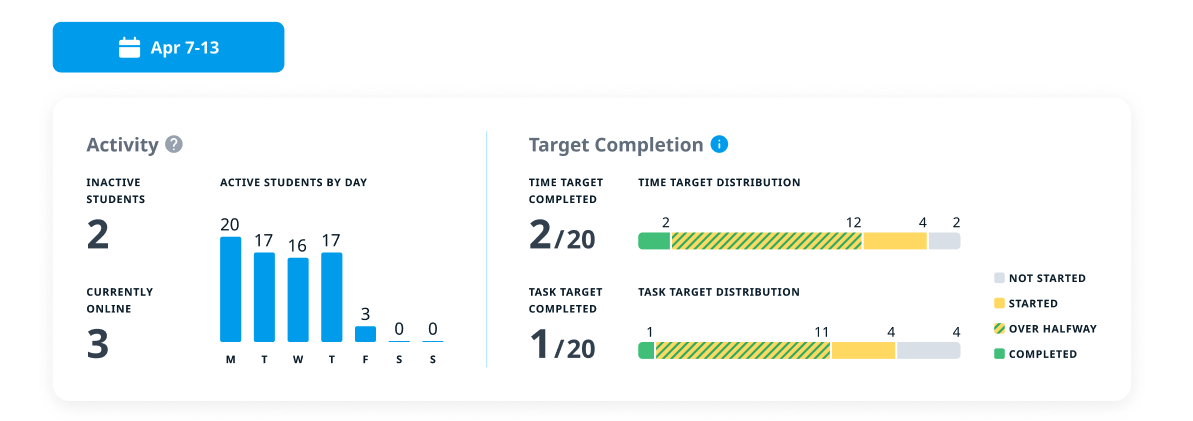The image size is (1193, 421).
Task: Click the Not Started legend color swatch
Action: (999, 278)
